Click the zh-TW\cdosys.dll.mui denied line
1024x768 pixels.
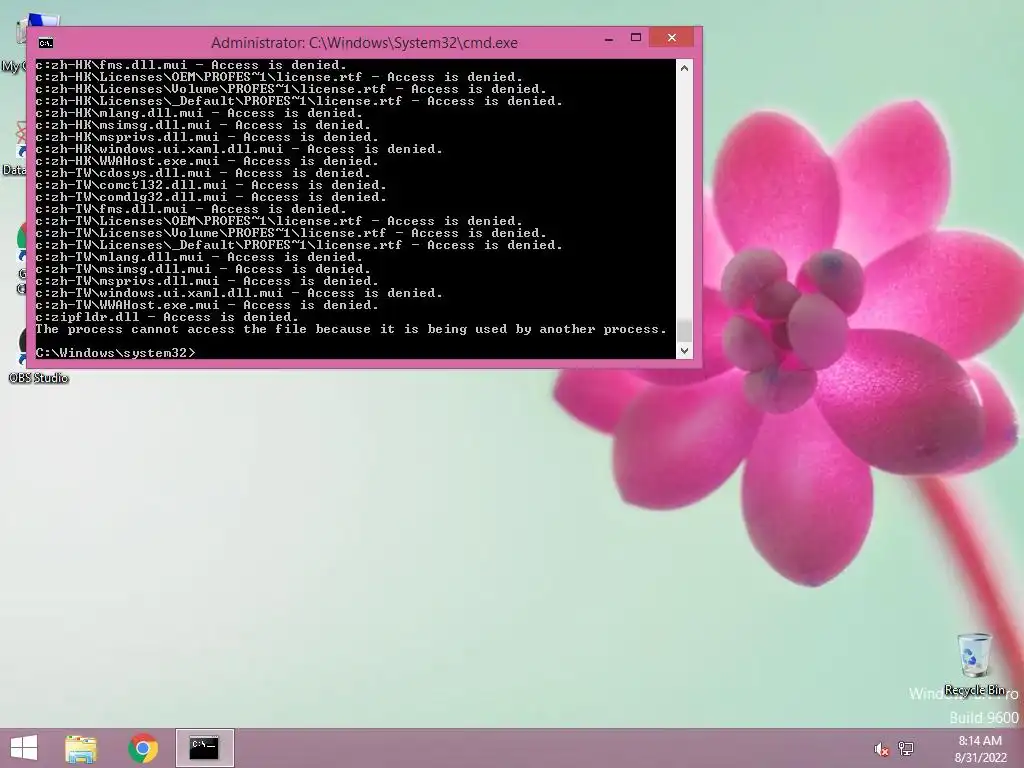(x=202, y=173)
